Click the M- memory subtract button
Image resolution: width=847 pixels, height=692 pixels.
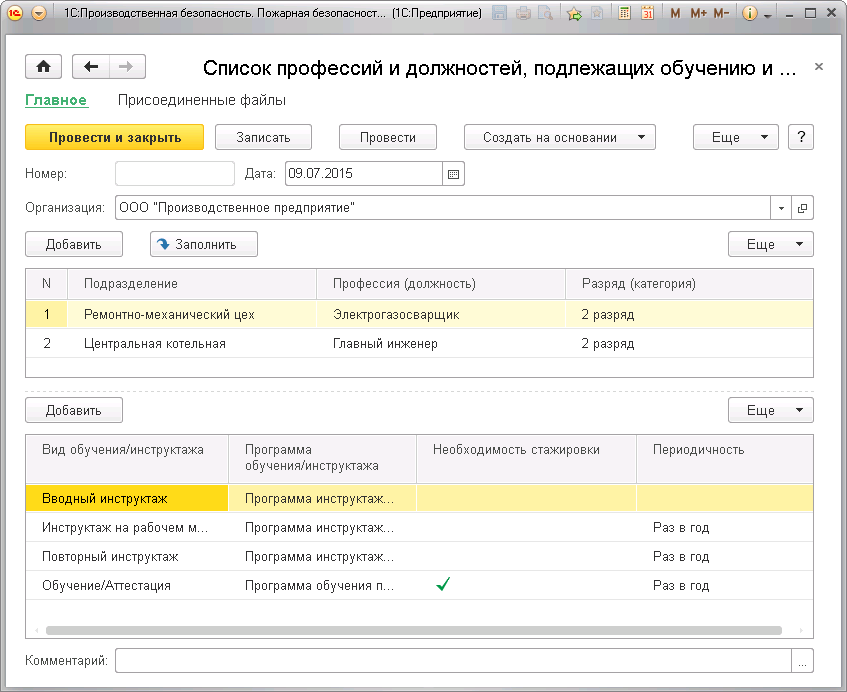[x=721, y=13]
